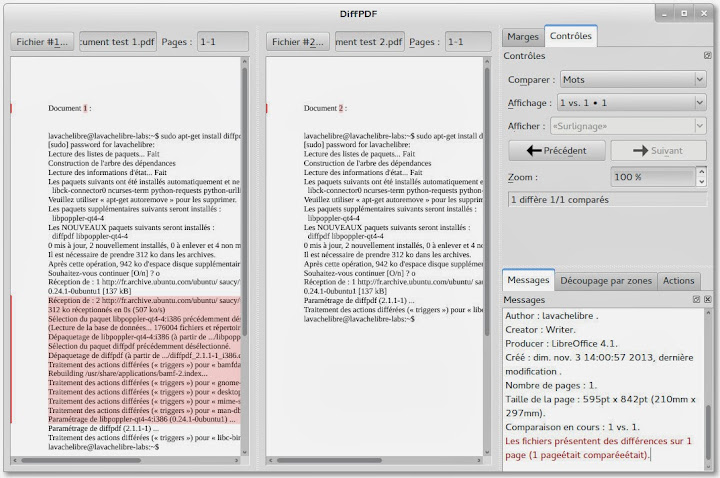Image resolution: width=720 pixels, height=478 pixels.
Task: Click the Pages field of file #1
Action: pos(223,42)
